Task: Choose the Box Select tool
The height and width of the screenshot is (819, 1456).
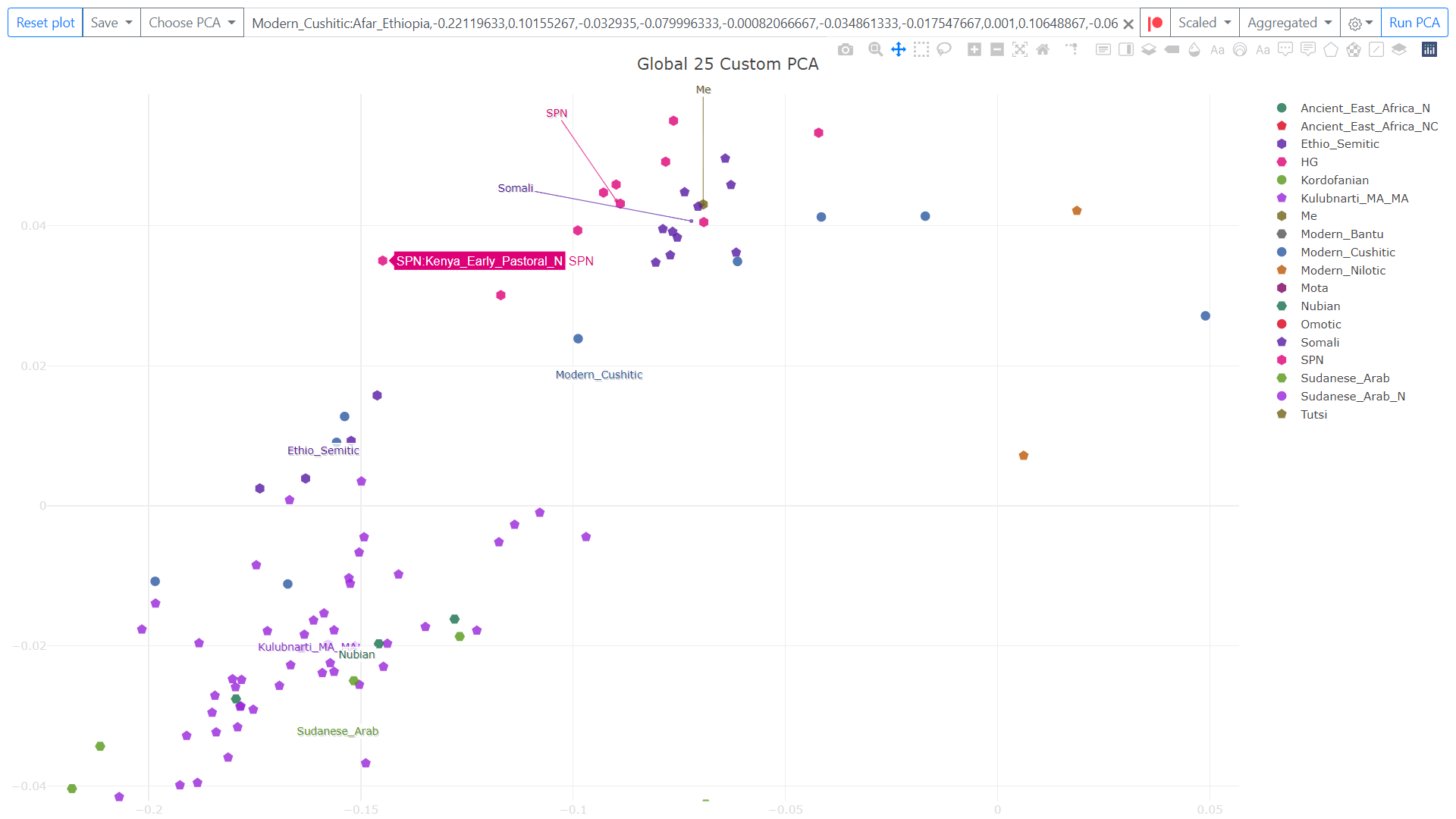Action: click(921, 50)
